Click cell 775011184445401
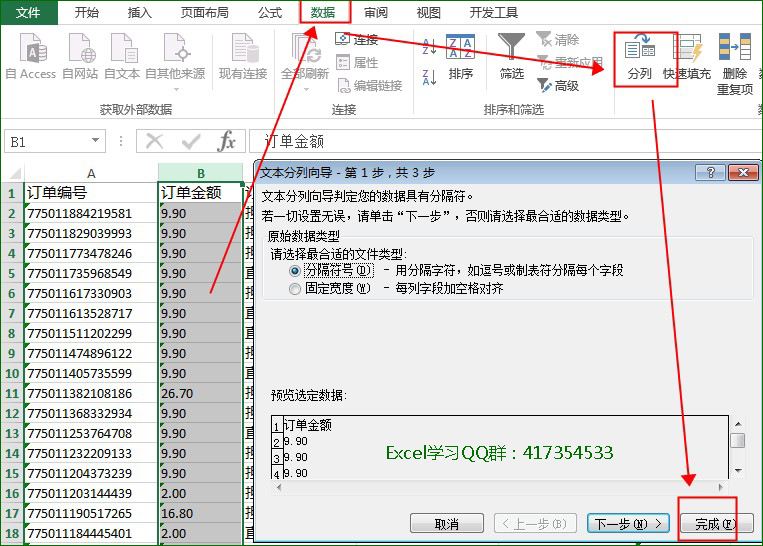Viewport: 763px width, 546px height. [91, 533]
